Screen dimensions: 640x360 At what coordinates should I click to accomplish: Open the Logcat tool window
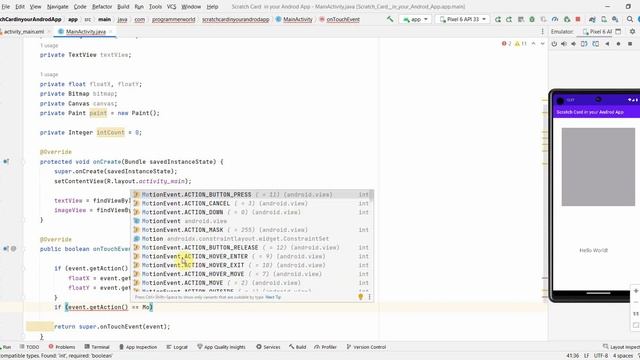tap(177, 347)
